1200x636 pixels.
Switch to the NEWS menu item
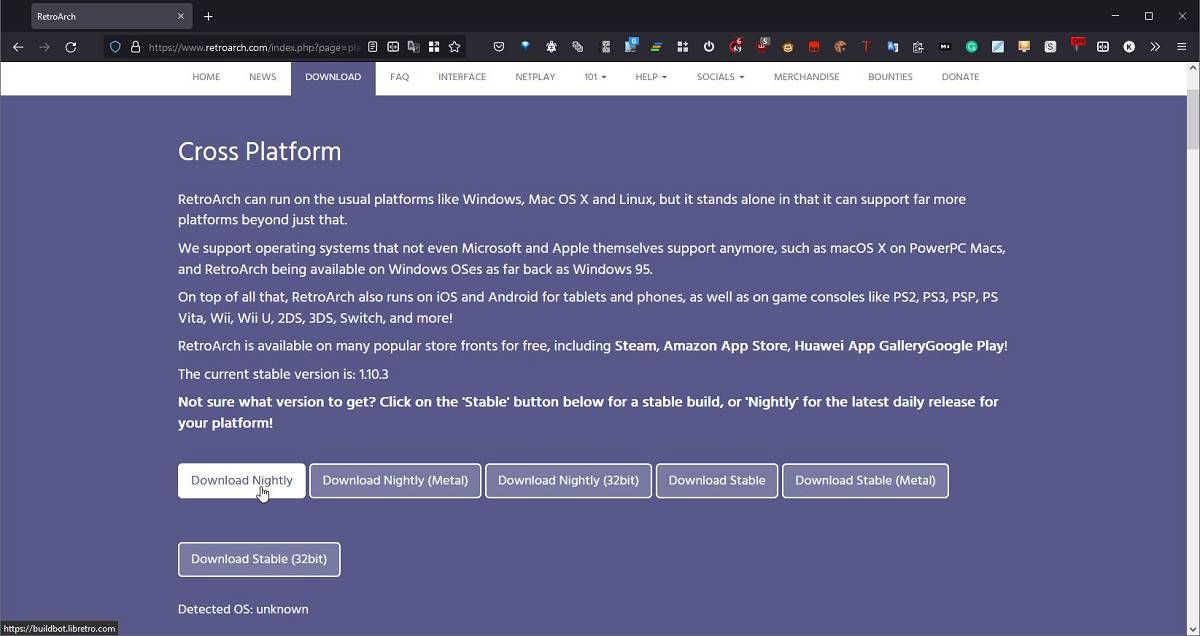[262, 77]
